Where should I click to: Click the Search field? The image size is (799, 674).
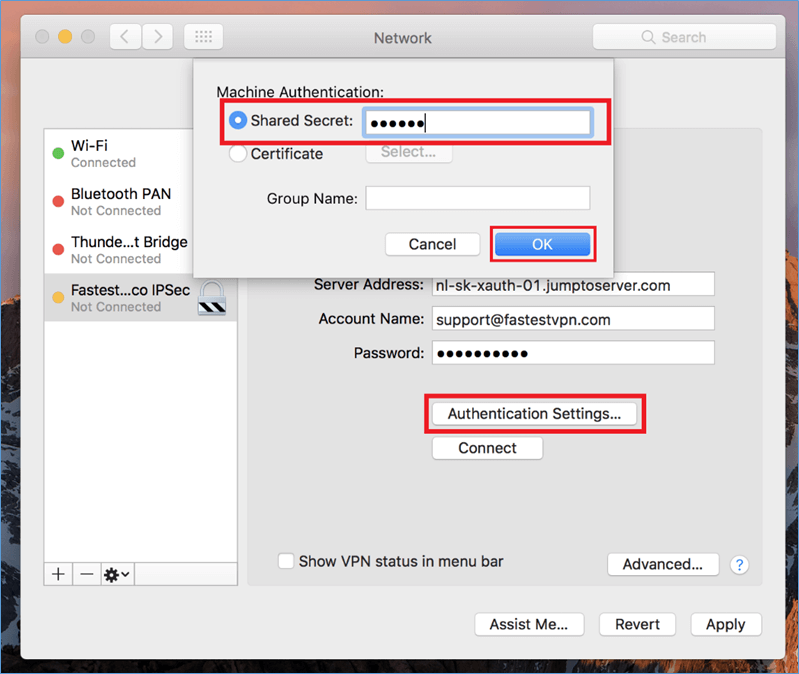[x=684, y=37]
